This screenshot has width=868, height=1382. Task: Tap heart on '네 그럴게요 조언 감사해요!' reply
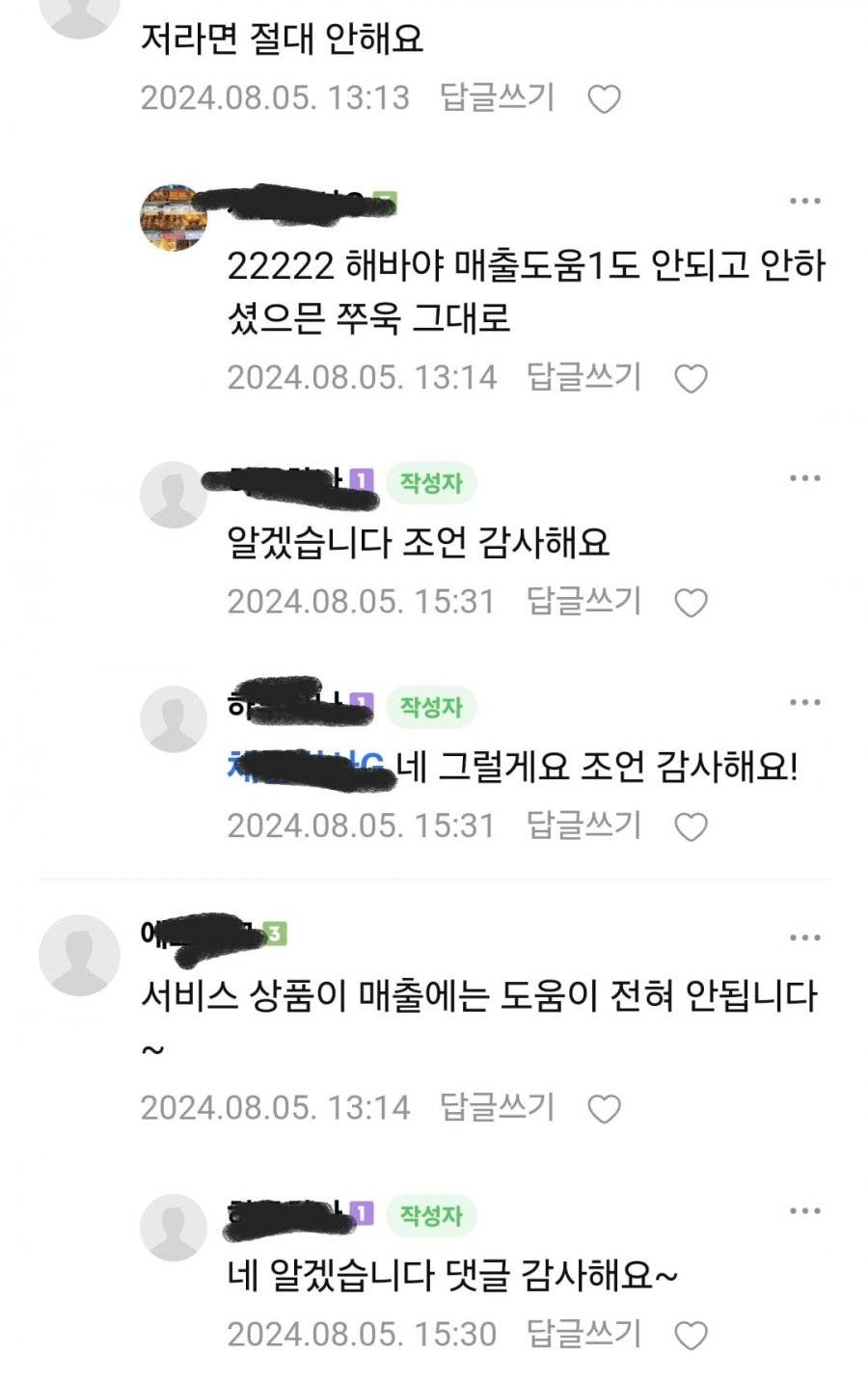click(x=691, y=827)
